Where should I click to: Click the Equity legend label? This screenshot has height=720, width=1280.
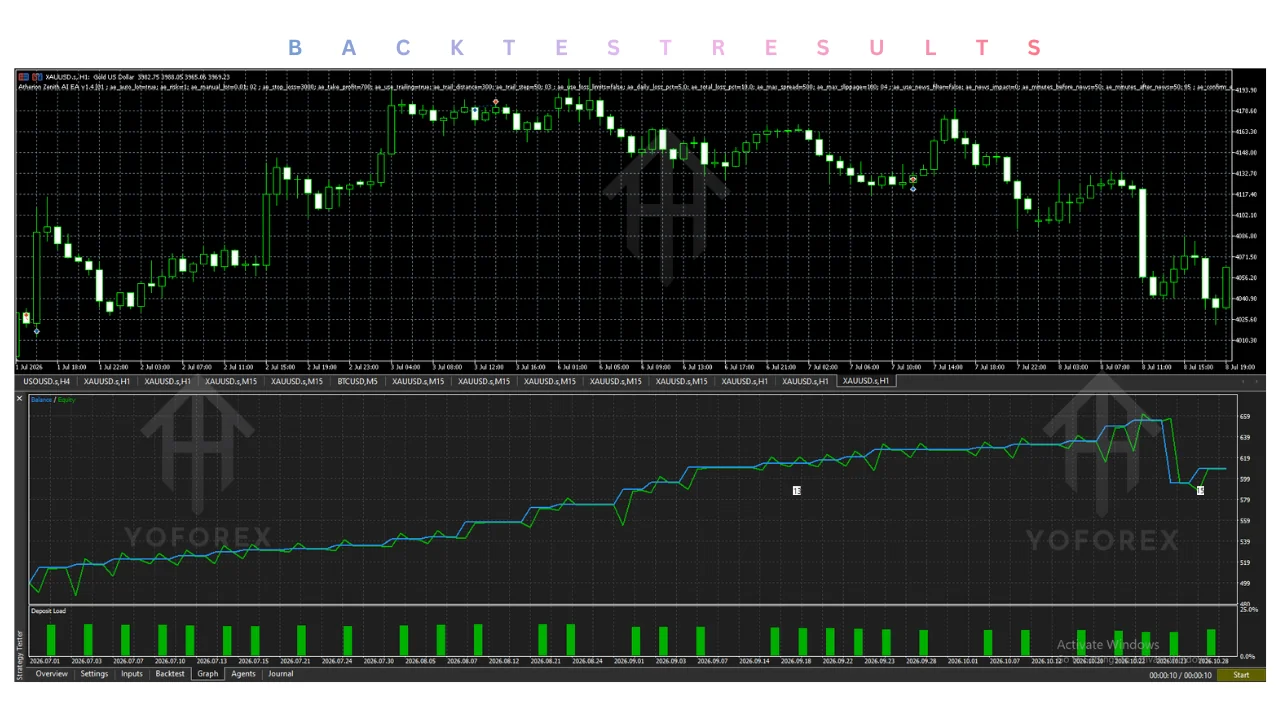coord(66,400)
